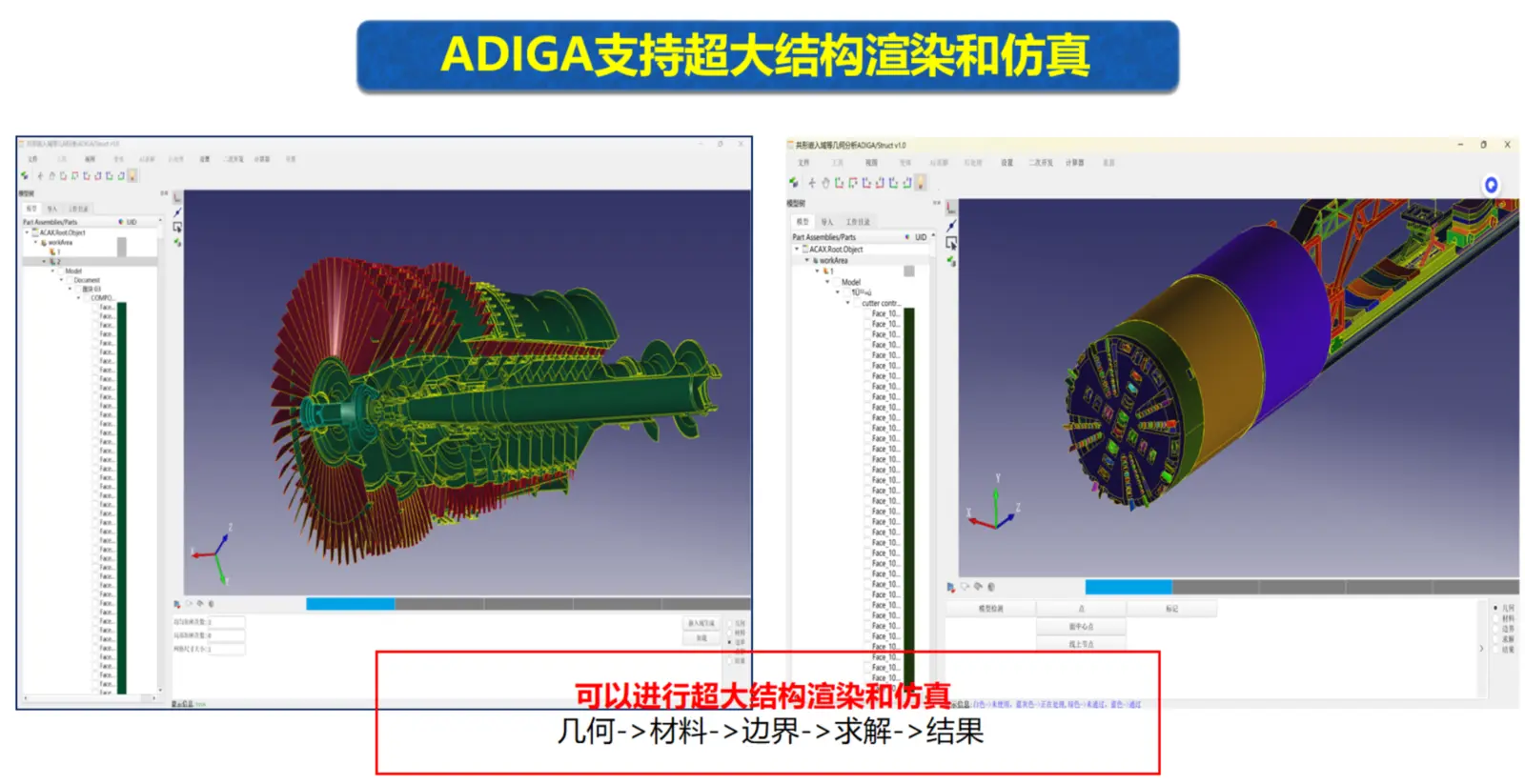Screen dimensions: 1525x784
Task: Click tree scrollbar up arrow in tunnel-machine window
Action: pyautogui.click(x=933, y=235)
